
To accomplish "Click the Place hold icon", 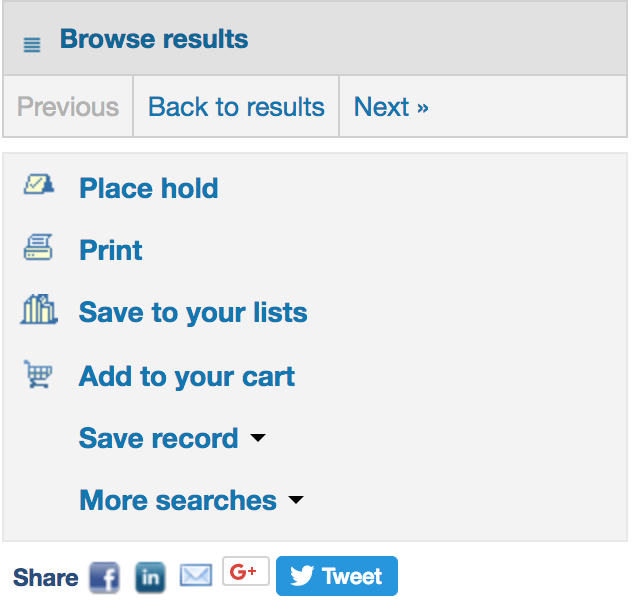I will [39, 185].
